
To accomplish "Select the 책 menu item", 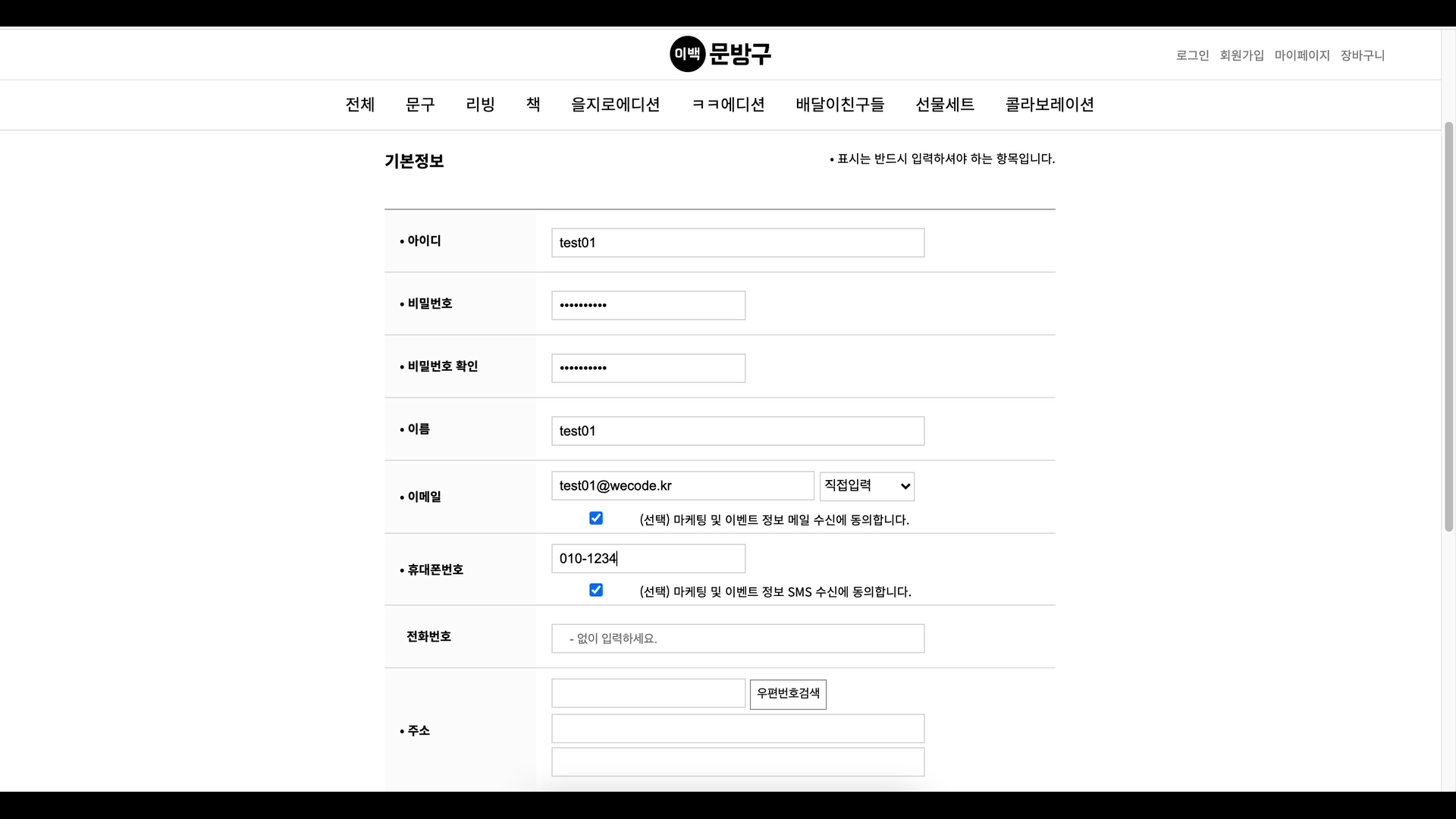I will point(533,105).
